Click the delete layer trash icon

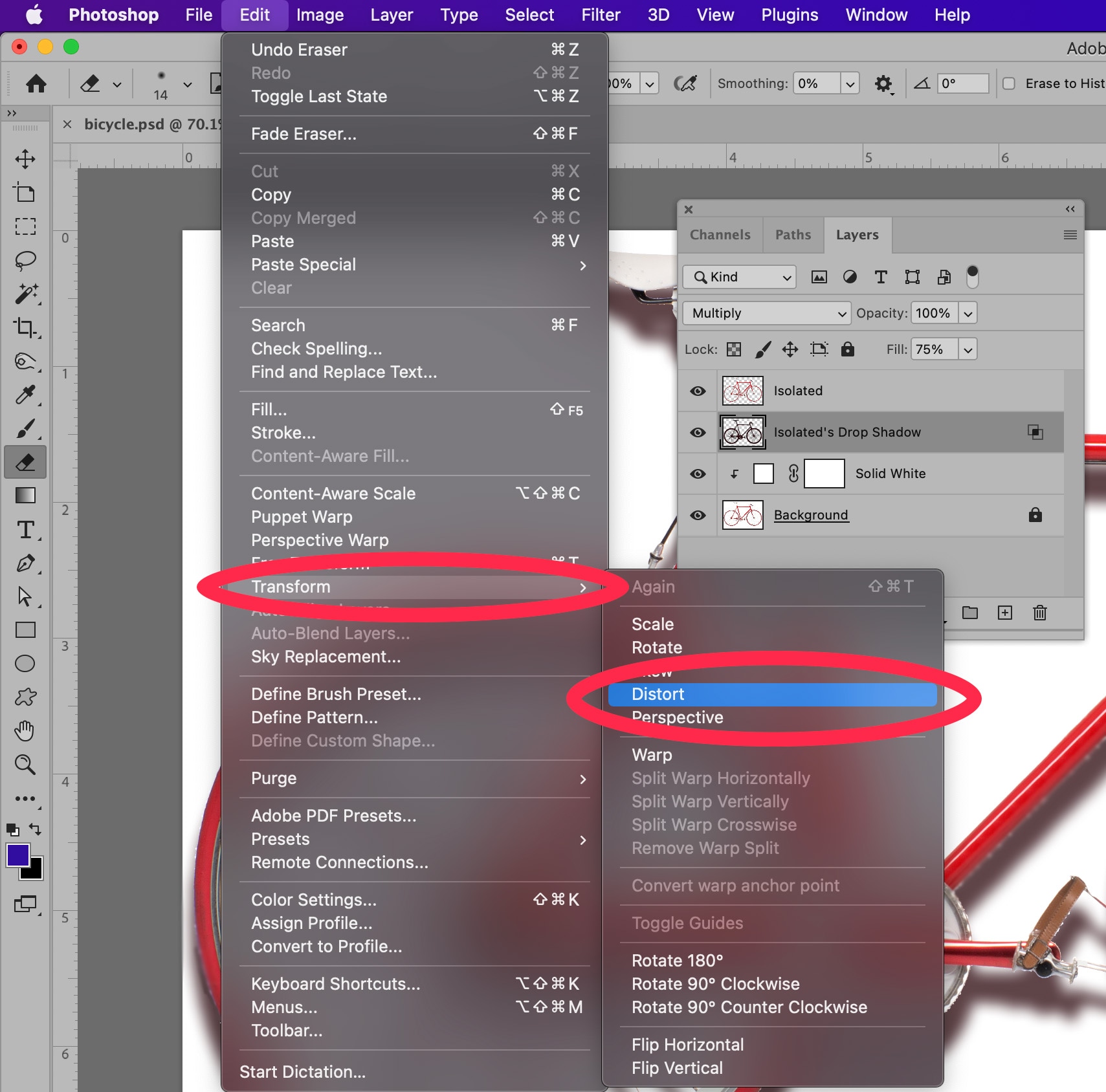tap(1039, 613)
